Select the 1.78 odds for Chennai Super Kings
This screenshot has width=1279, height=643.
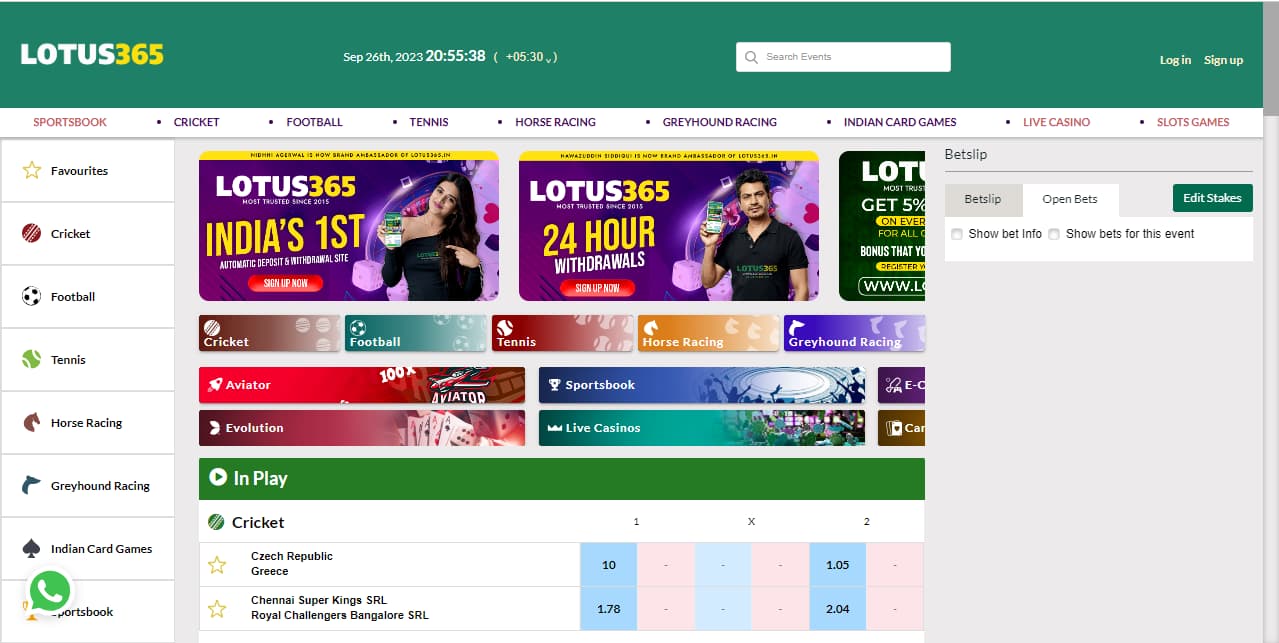click(608, 608)
